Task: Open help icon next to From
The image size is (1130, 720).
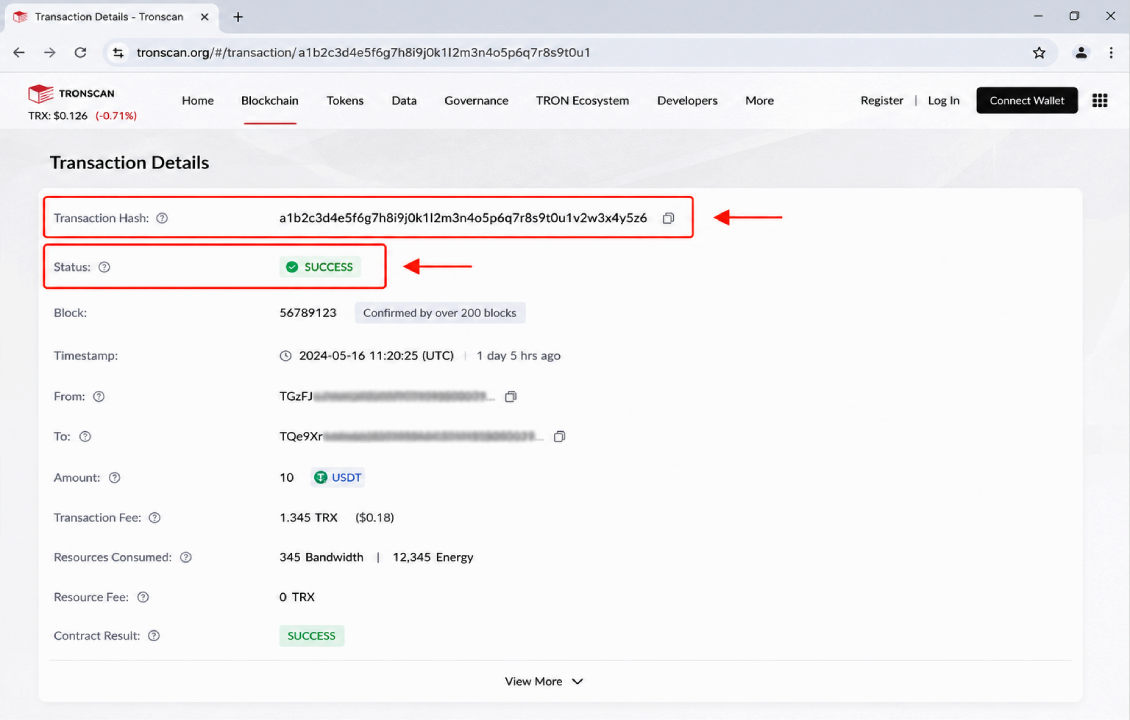Action: [99, 396]
